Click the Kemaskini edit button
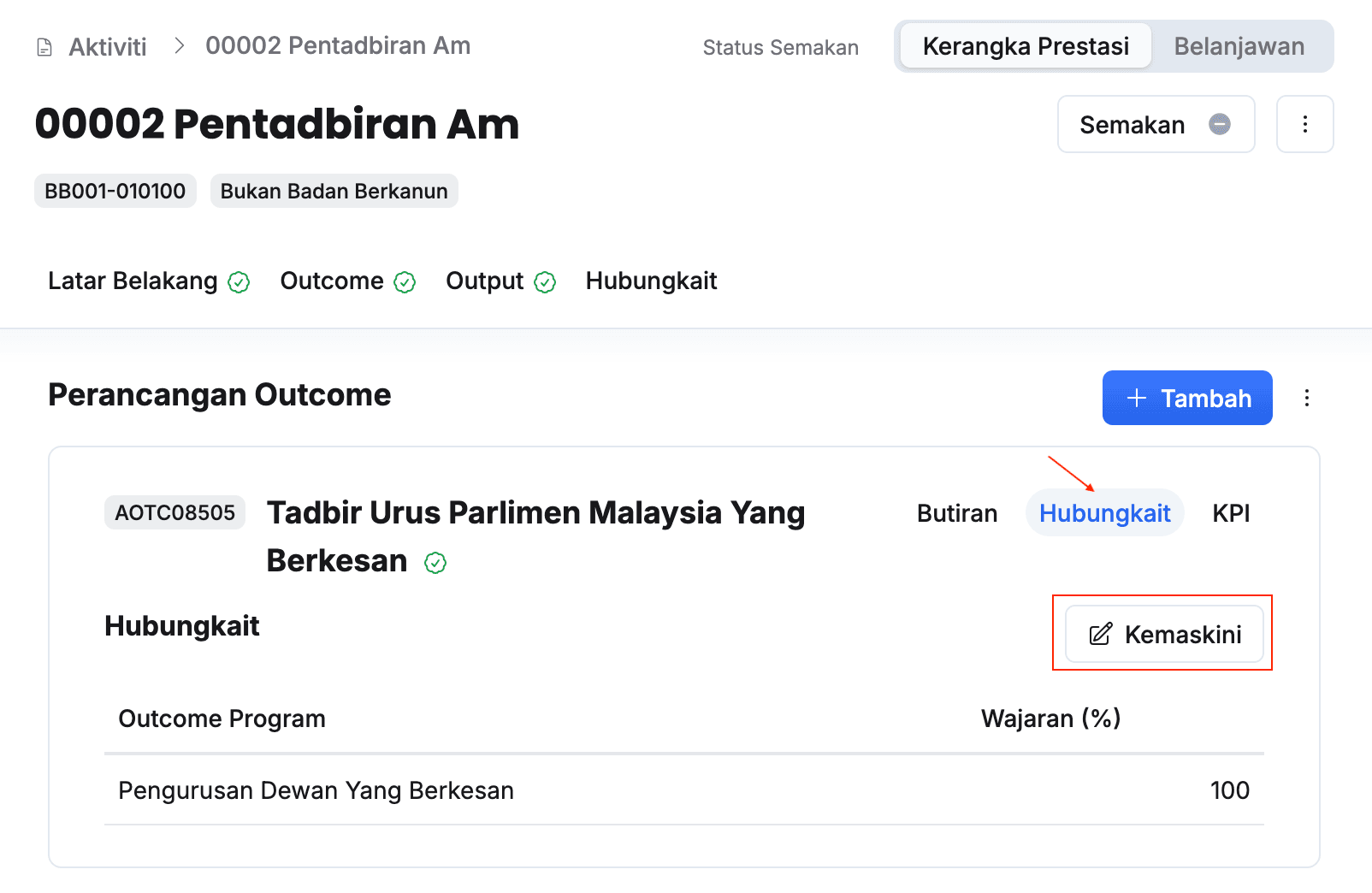This screenshot has width=1372, height=893. coord(1163,634)
